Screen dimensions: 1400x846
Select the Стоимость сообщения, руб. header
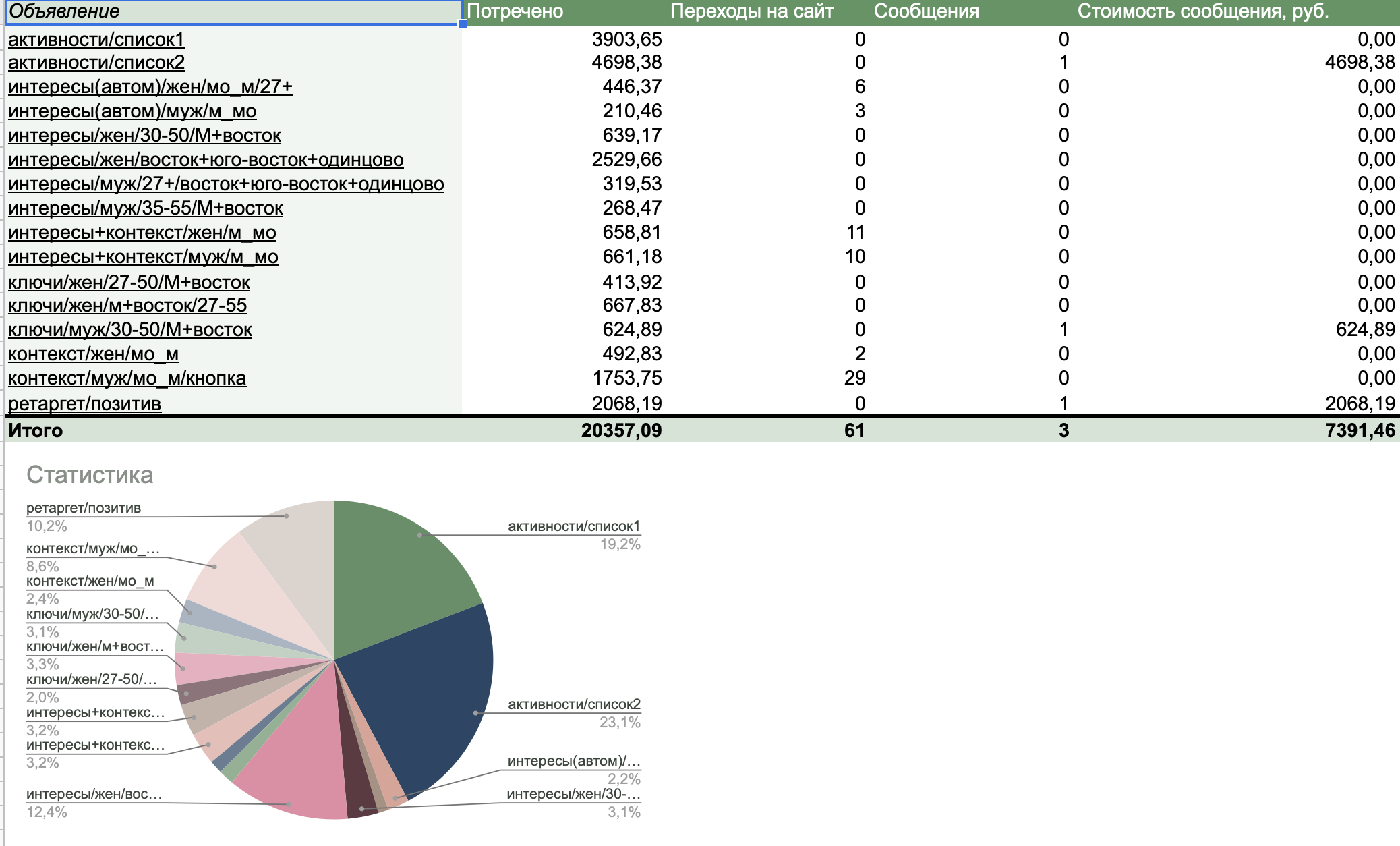(1202, 11)
